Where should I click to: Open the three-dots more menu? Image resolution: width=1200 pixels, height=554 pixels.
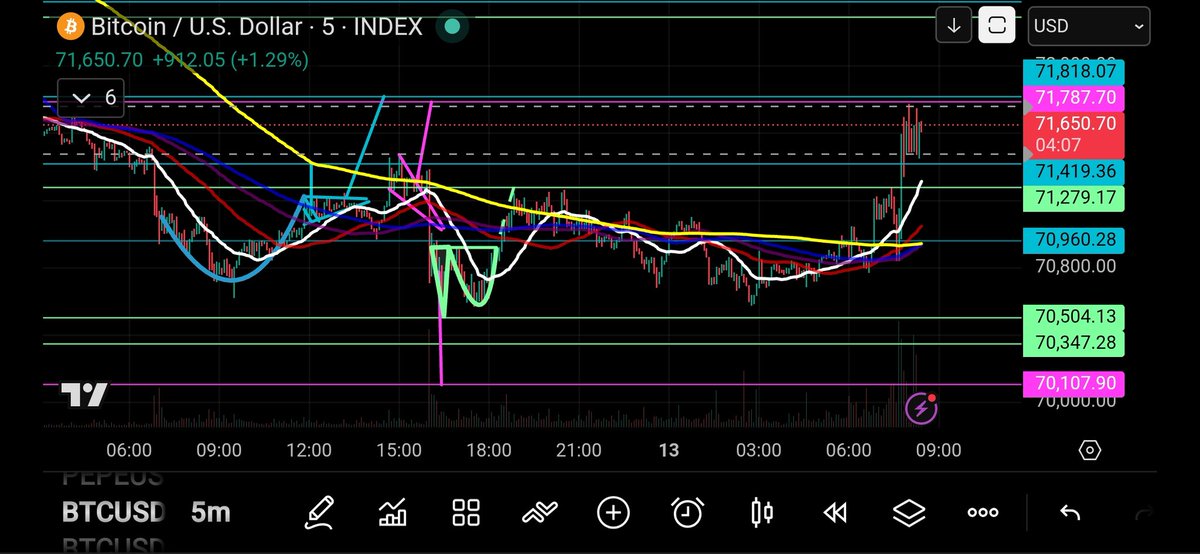click(x=983, y=513)
